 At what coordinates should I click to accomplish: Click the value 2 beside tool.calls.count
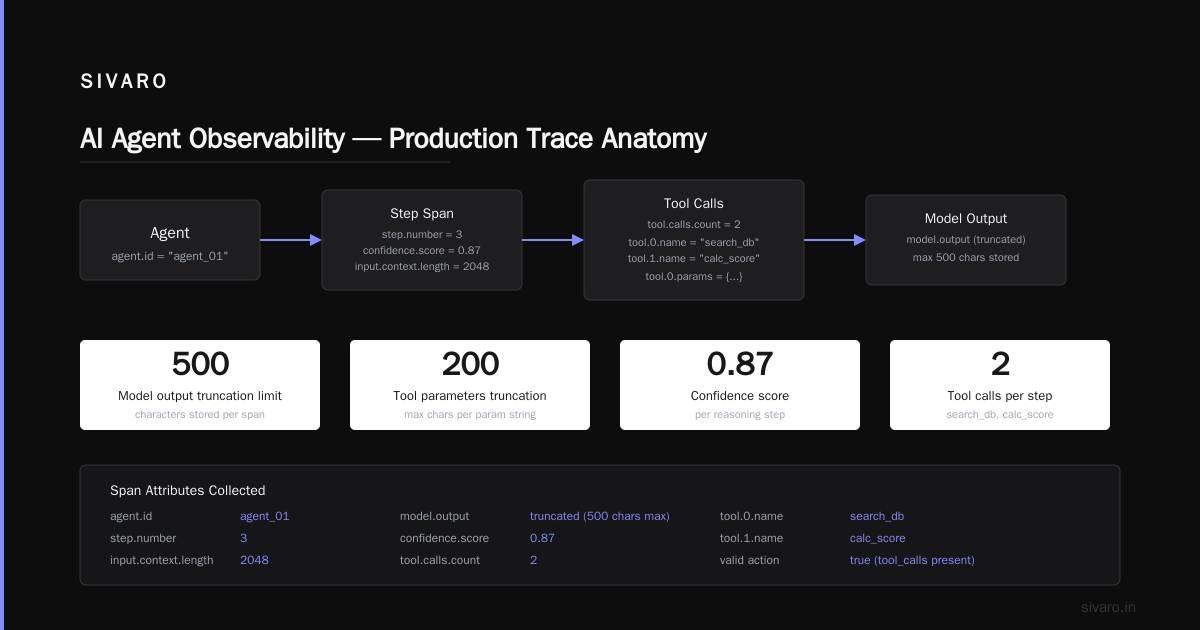[534, 560]
